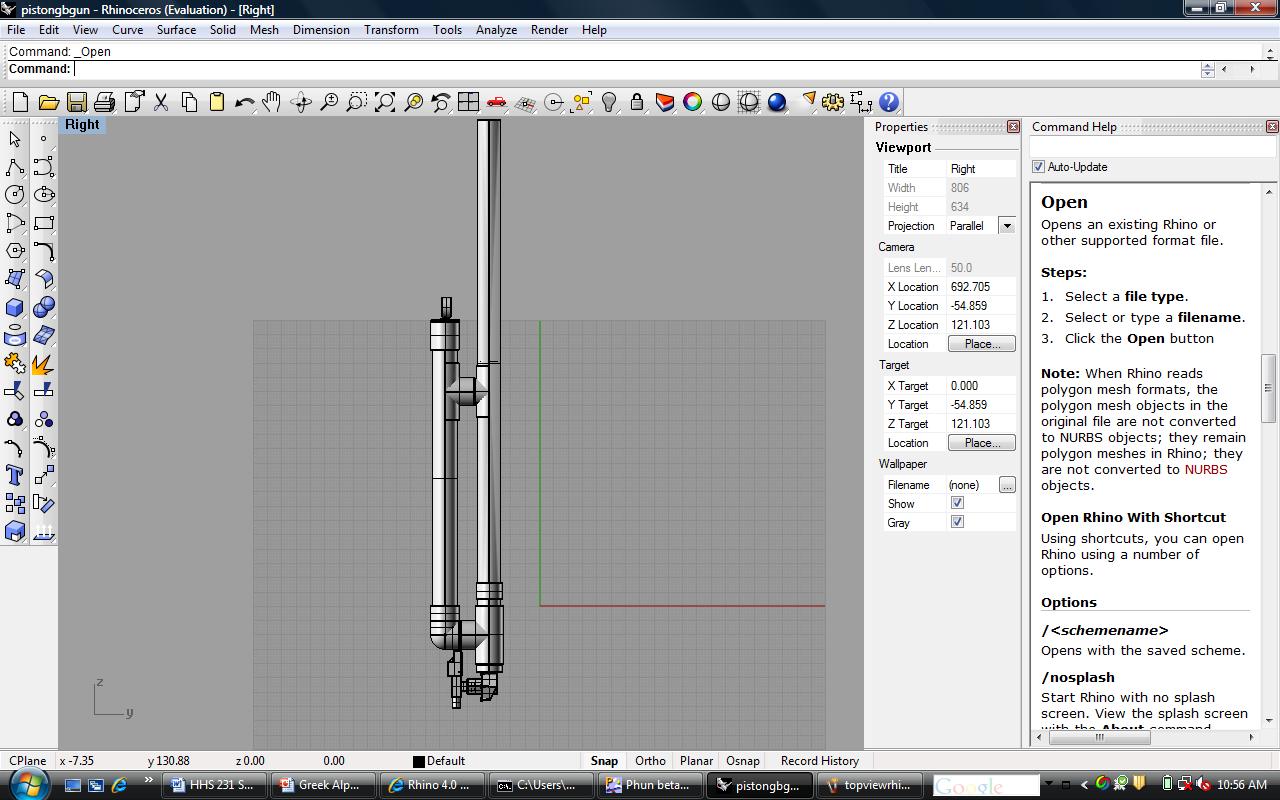Screen dimensions: 1280x800
Task: Choose the Box solid tool in sidebar
Action: (x=15, y=307)
